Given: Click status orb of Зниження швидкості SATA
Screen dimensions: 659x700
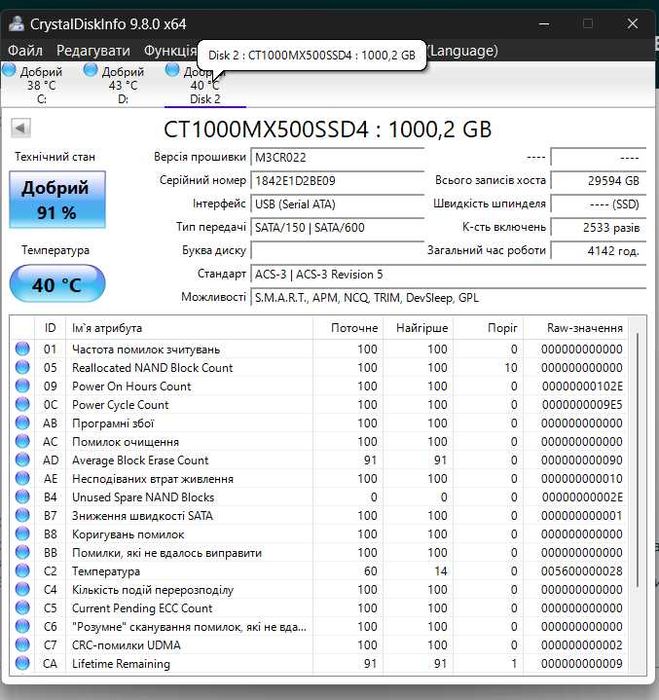Looking at the screenshot, I should (x=22, y=515).
